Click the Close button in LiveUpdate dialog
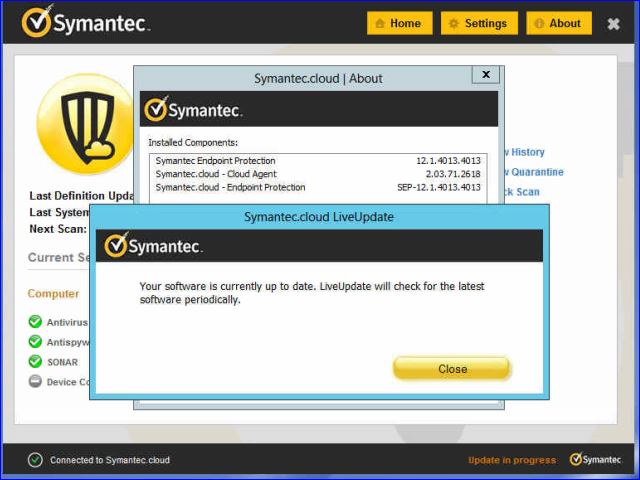 point(452,369)
